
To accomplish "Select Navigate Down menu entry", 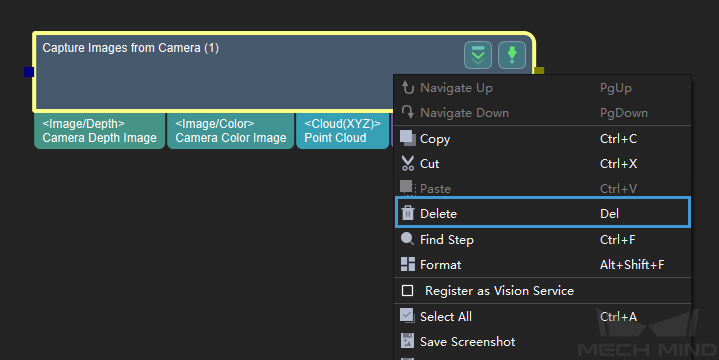I will click(x=543, y=112).
